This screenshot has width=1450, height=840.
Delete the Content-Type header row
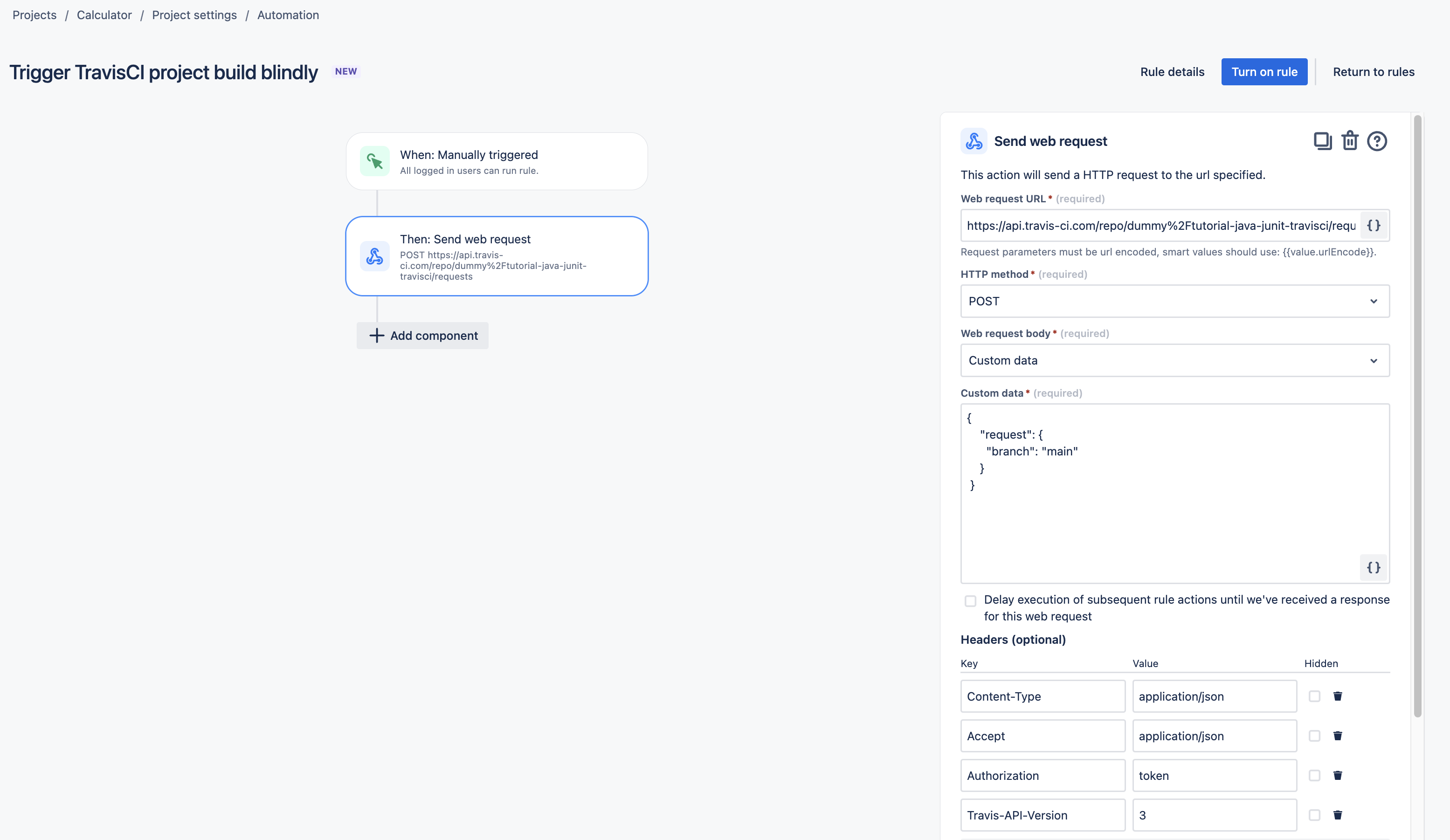[x=1338, y=696]
